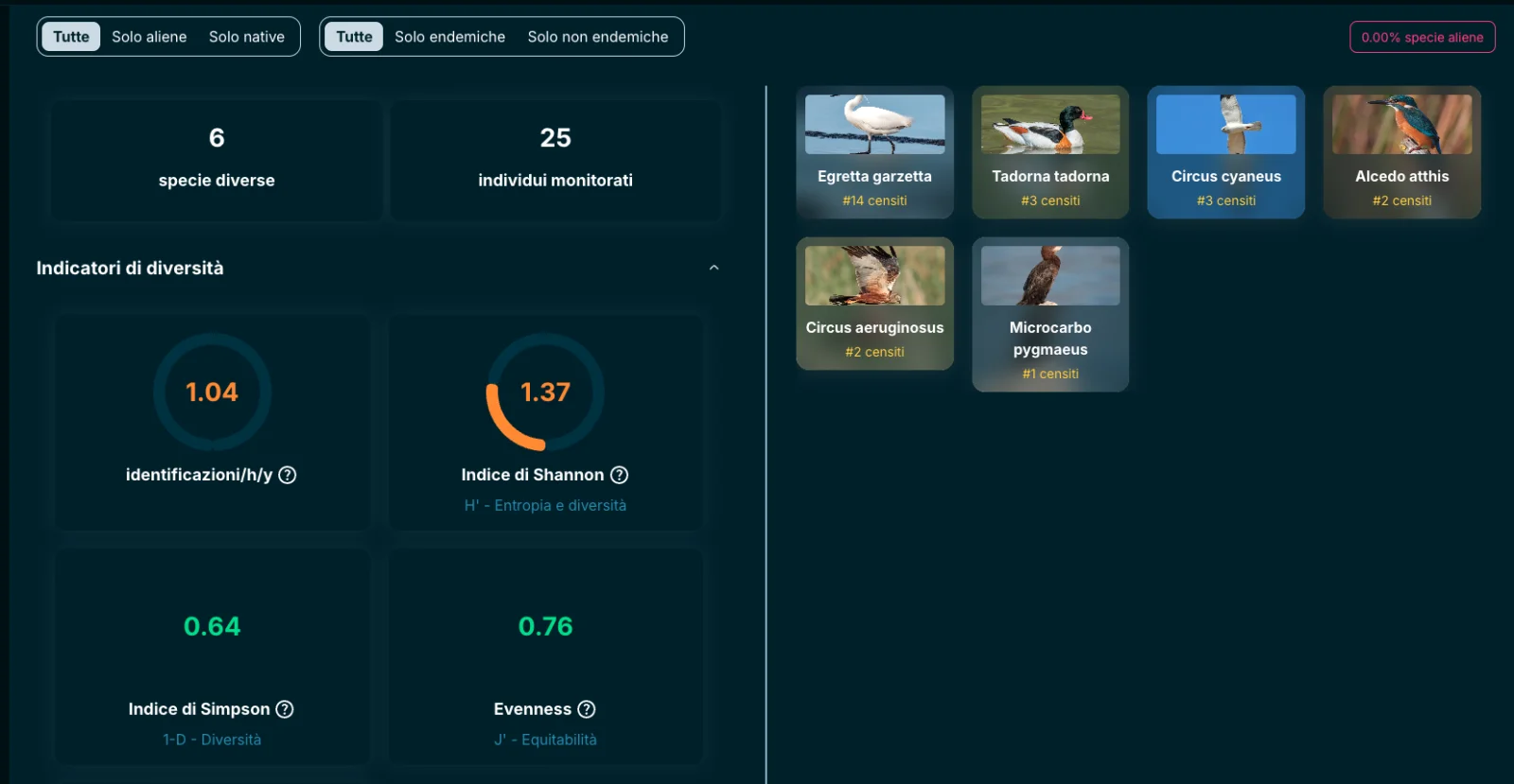The image size is (1514, 784).
Task: Click the Shannon index 1.37 circular gauge
Action: pos(545,392)
